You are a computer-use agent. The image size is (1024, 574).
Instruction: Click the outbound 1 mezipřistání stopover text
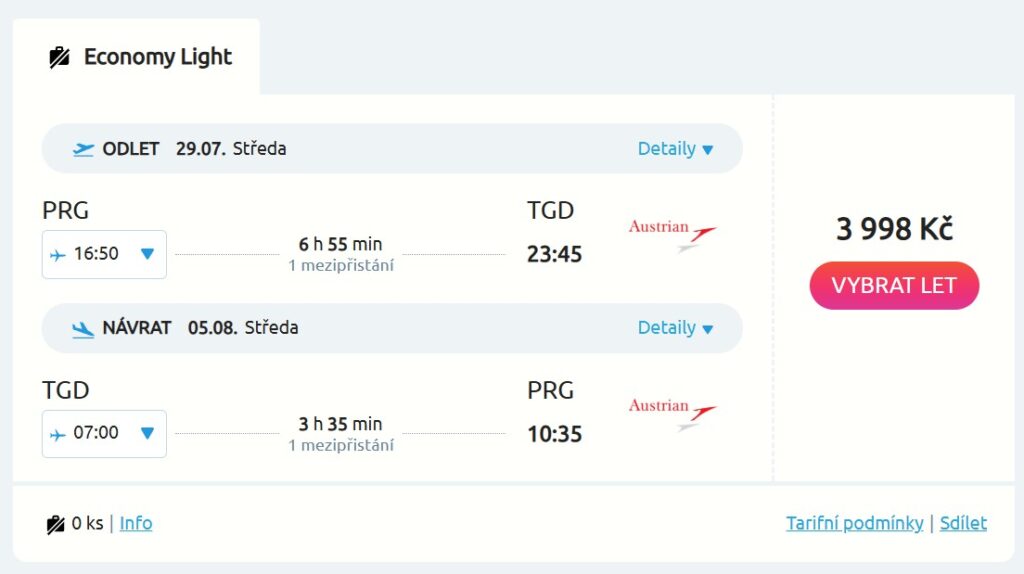(341, 266)
